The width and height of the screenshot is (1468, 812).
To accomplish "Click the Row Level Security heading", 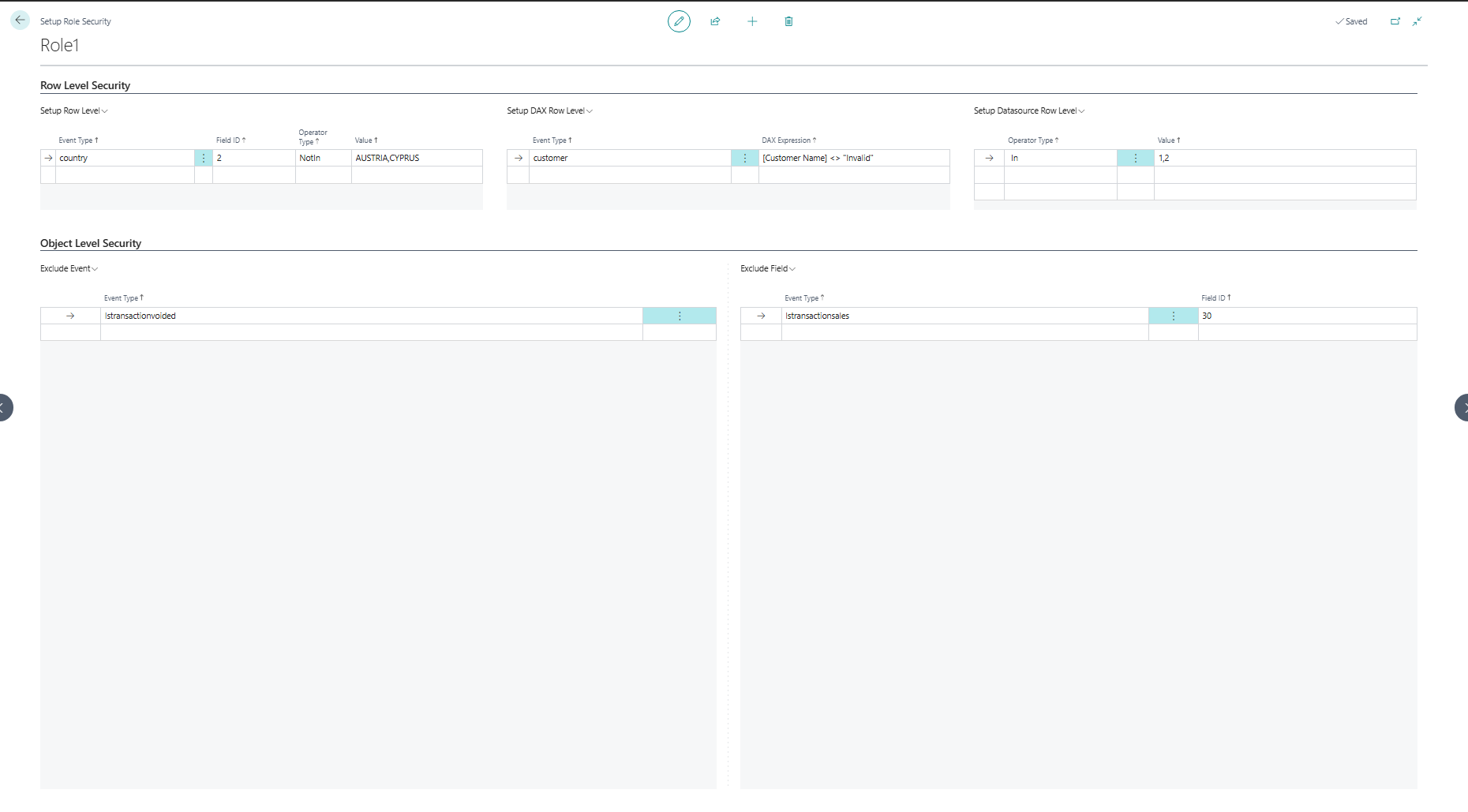I will coord(85,85).
